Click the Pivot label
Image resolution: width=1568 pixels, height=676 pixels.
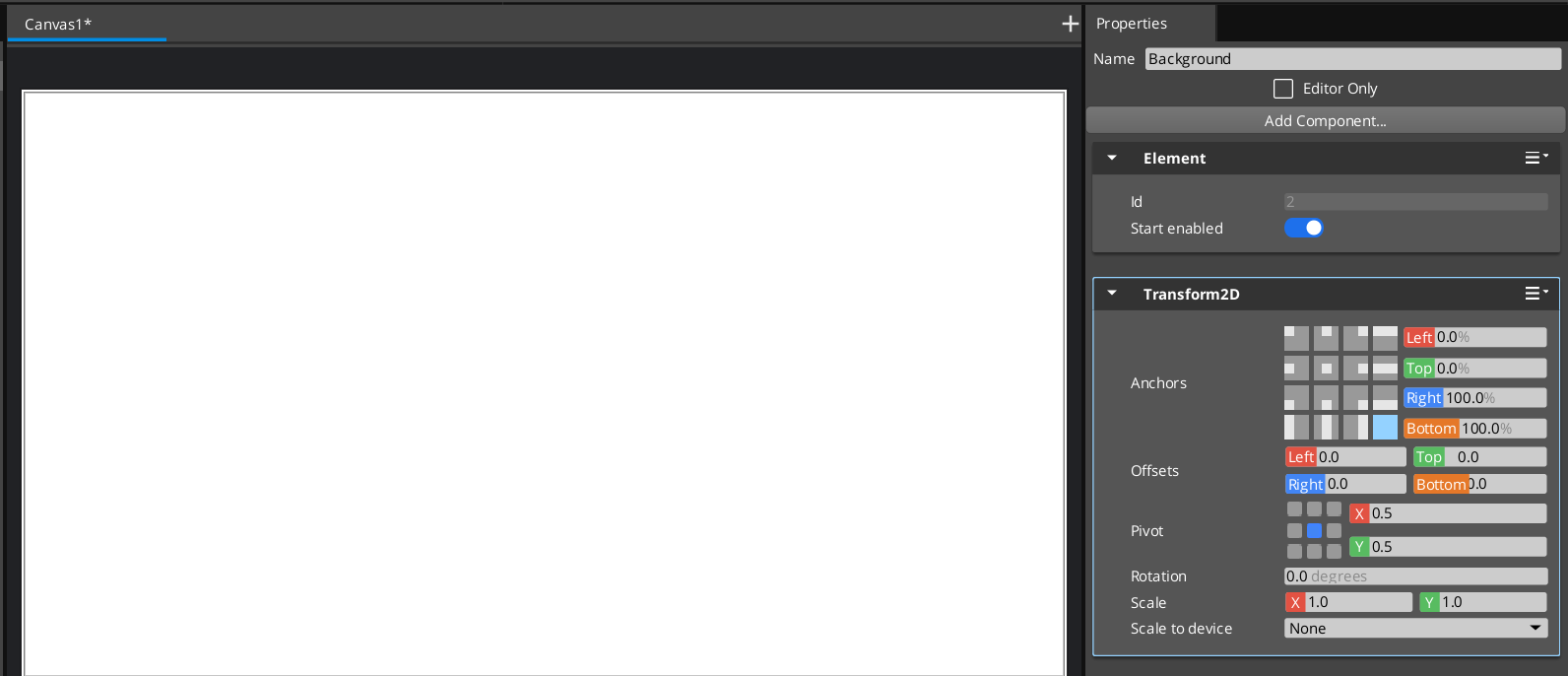(x=1146, y=531)
